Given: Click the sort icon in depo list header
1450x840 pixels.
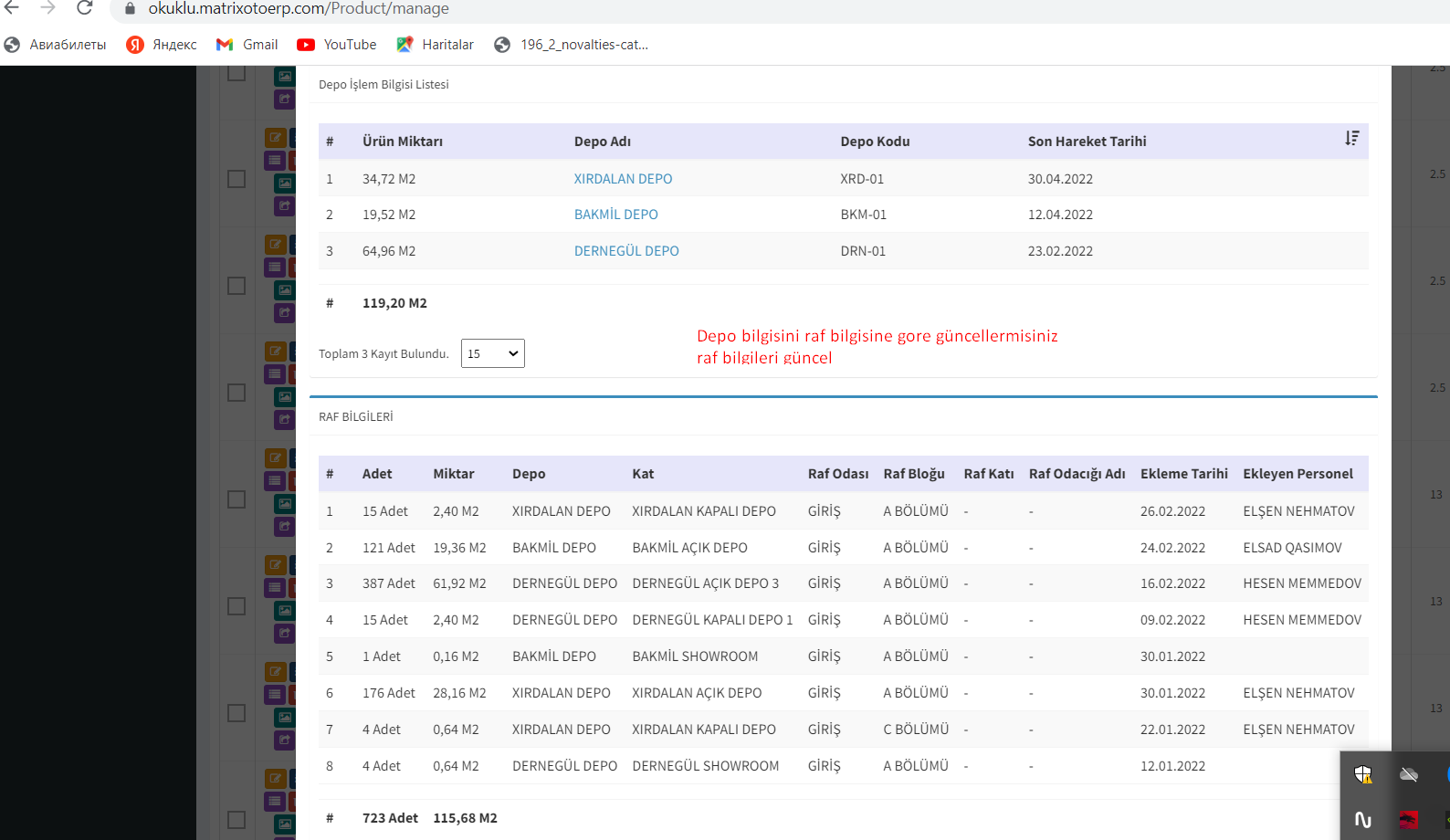Looking at the screenshot, I should 1351,139.
